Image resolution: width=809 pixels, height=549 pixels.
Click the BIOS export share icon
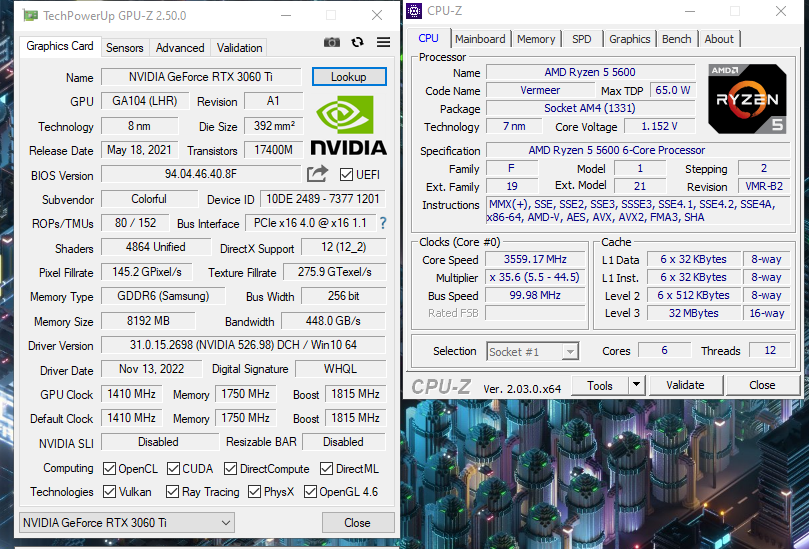tap(317, 174)
